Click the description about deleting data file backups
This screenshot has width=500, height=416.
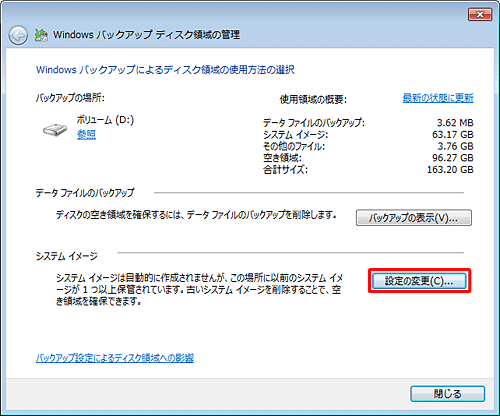tap(196, 215)
